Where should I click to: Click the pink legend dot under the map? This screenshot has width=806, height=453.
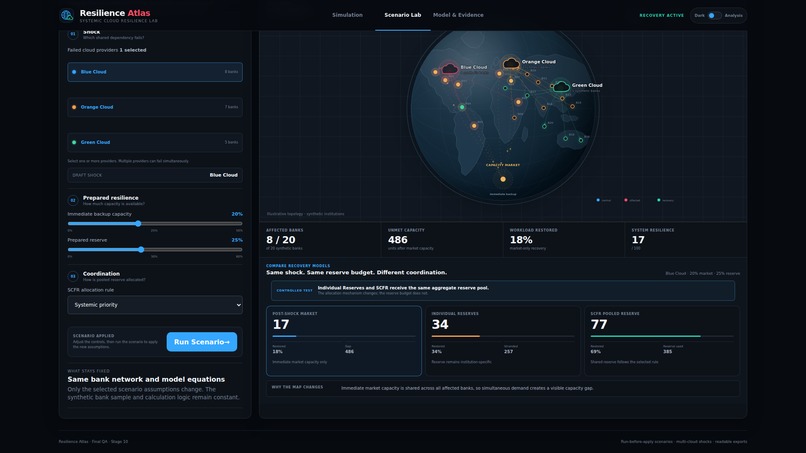pos(626,200)
